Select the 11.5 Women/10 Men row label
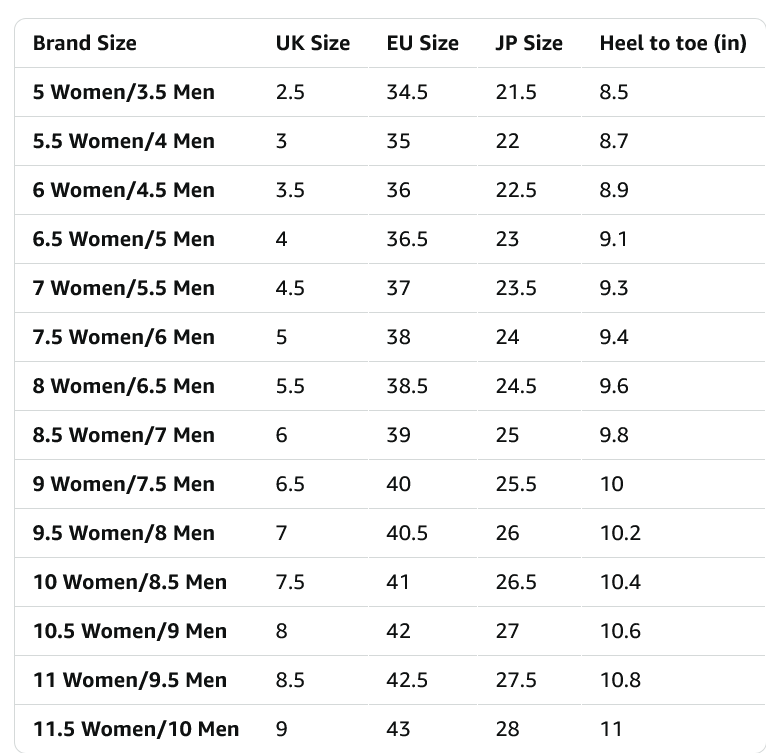777x753 pixels. 135,729
